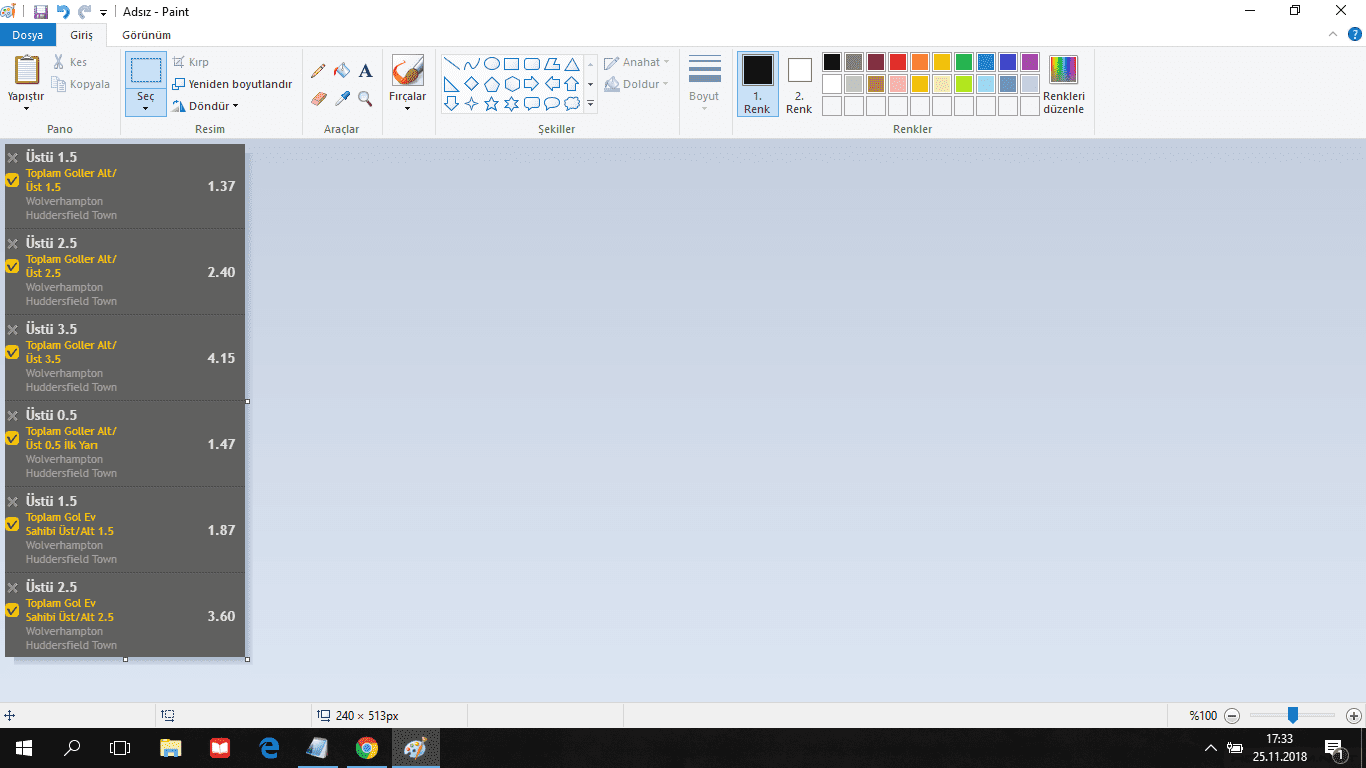Screen dimensions: 1366x768
Task: Select the right arrow shape
Action: (532, 84)
